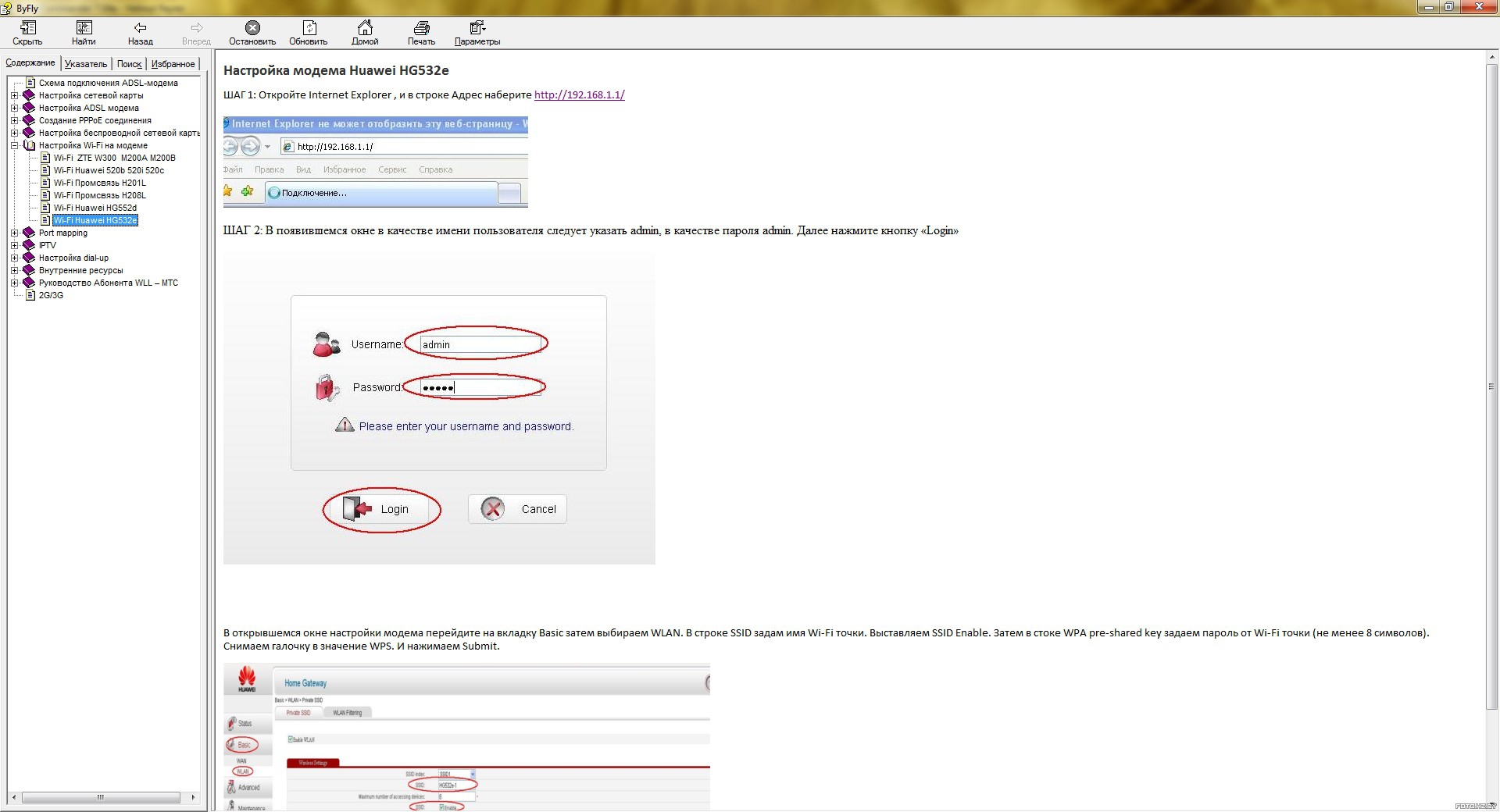Viewport: 1500px width, 812px height.
Task: Open Схема подключения ADSL-модема topic
Action: pyautogui.click(x=108, y=83)
